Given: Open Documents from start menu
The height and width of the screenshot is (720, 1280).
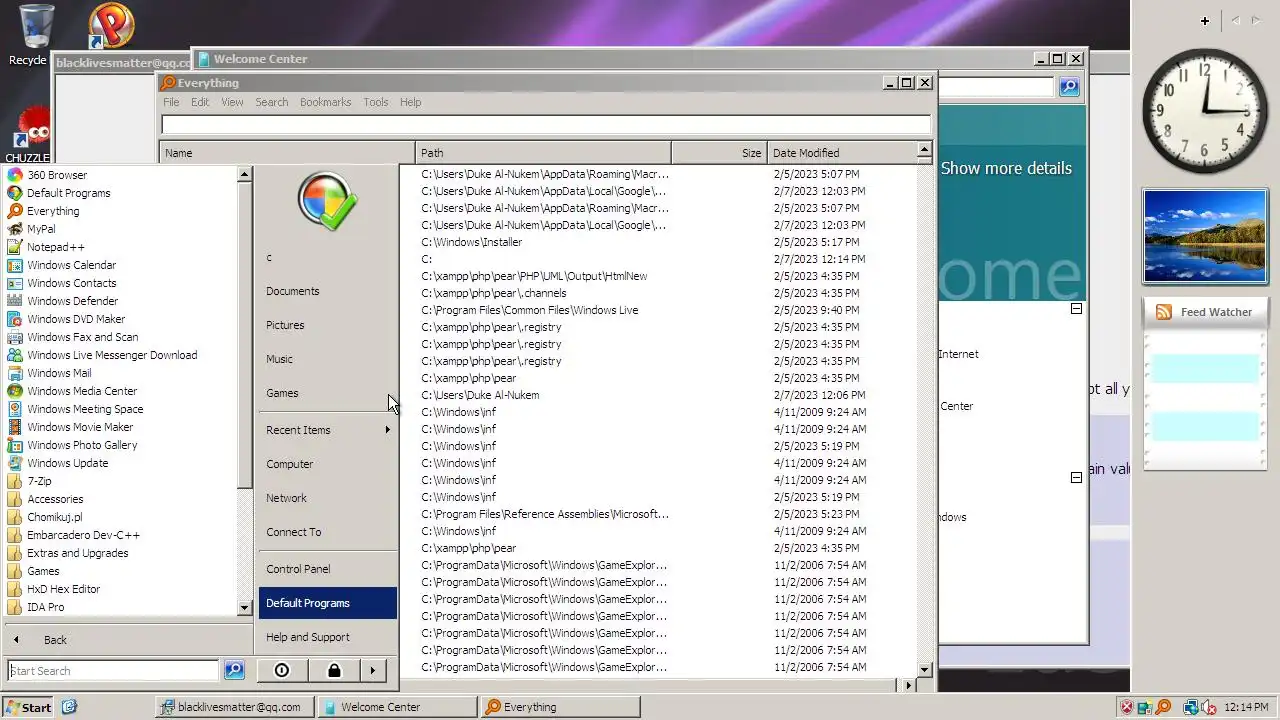Looking at the screenshot, I should [x=327, y=291].
